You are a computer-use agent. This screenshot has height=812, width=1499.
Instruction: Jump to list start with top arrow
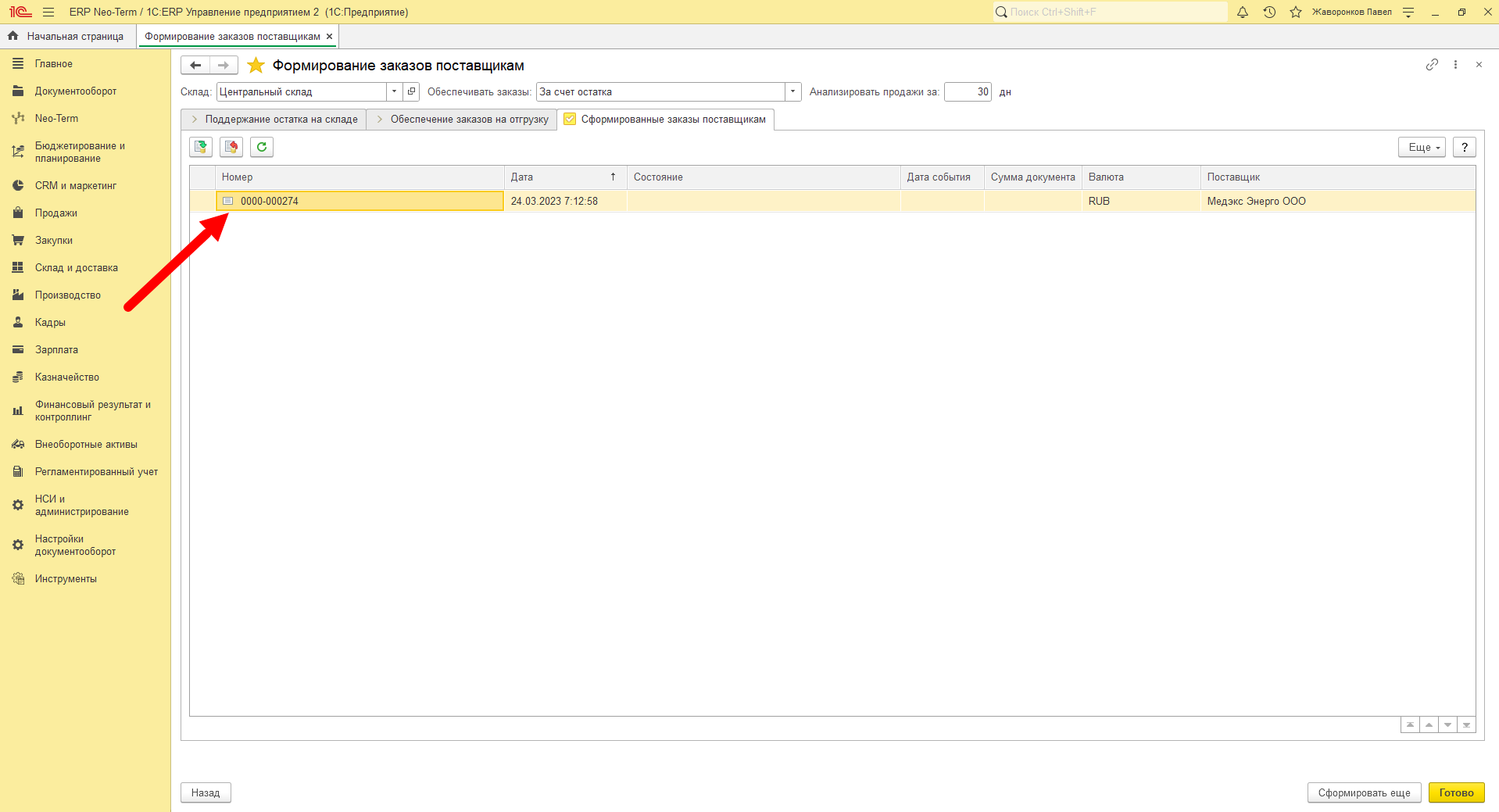1410,725
